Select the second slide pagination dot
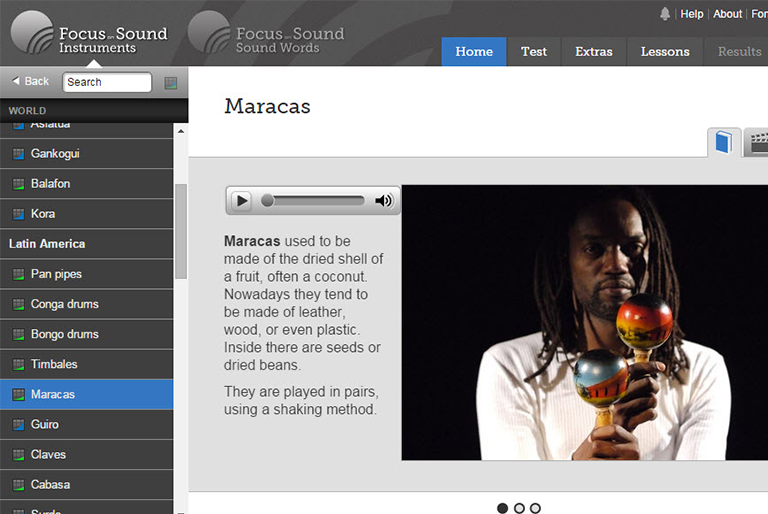The image size is (768, 514). 519,508
